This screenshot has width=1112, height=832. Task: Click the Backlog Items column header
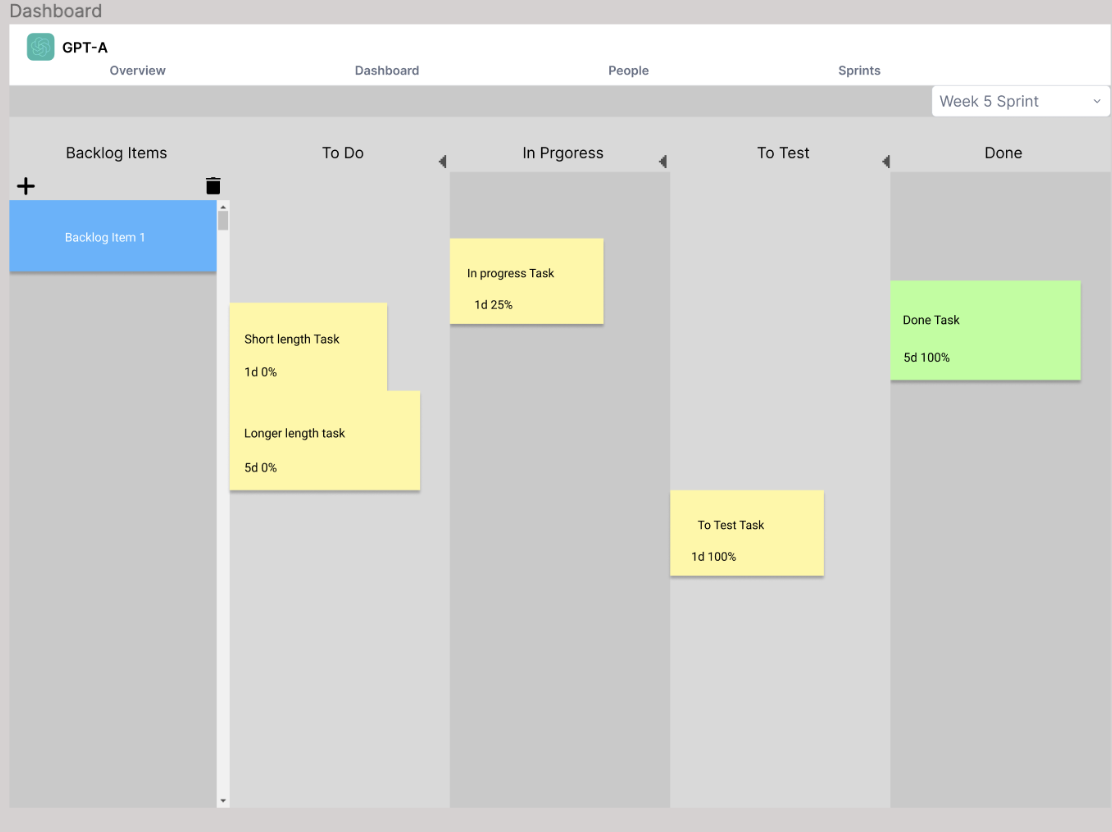pos(116,153)
